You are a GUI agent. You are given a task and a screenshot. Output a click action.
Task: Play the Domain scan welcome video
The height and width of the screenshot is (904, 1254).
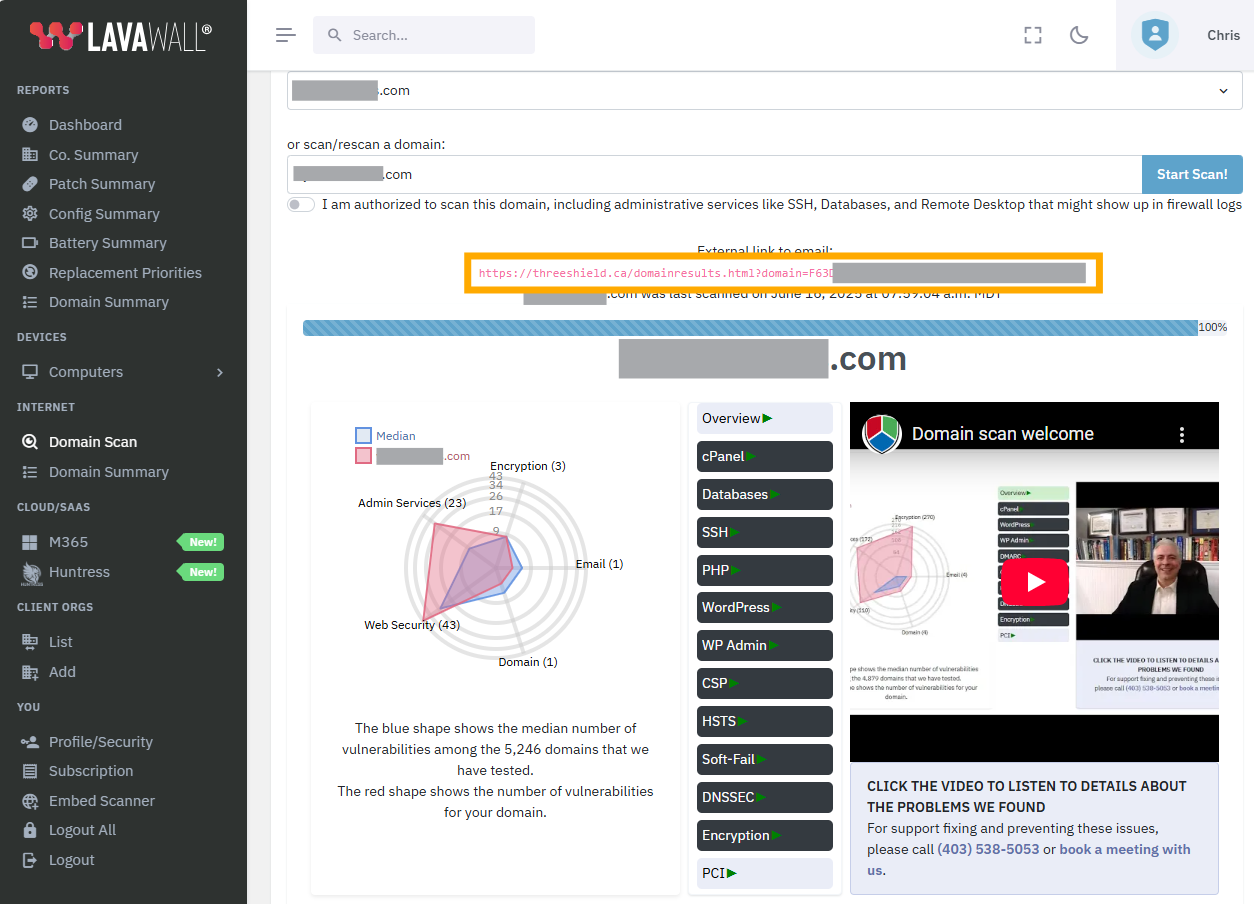point(1033,581)
